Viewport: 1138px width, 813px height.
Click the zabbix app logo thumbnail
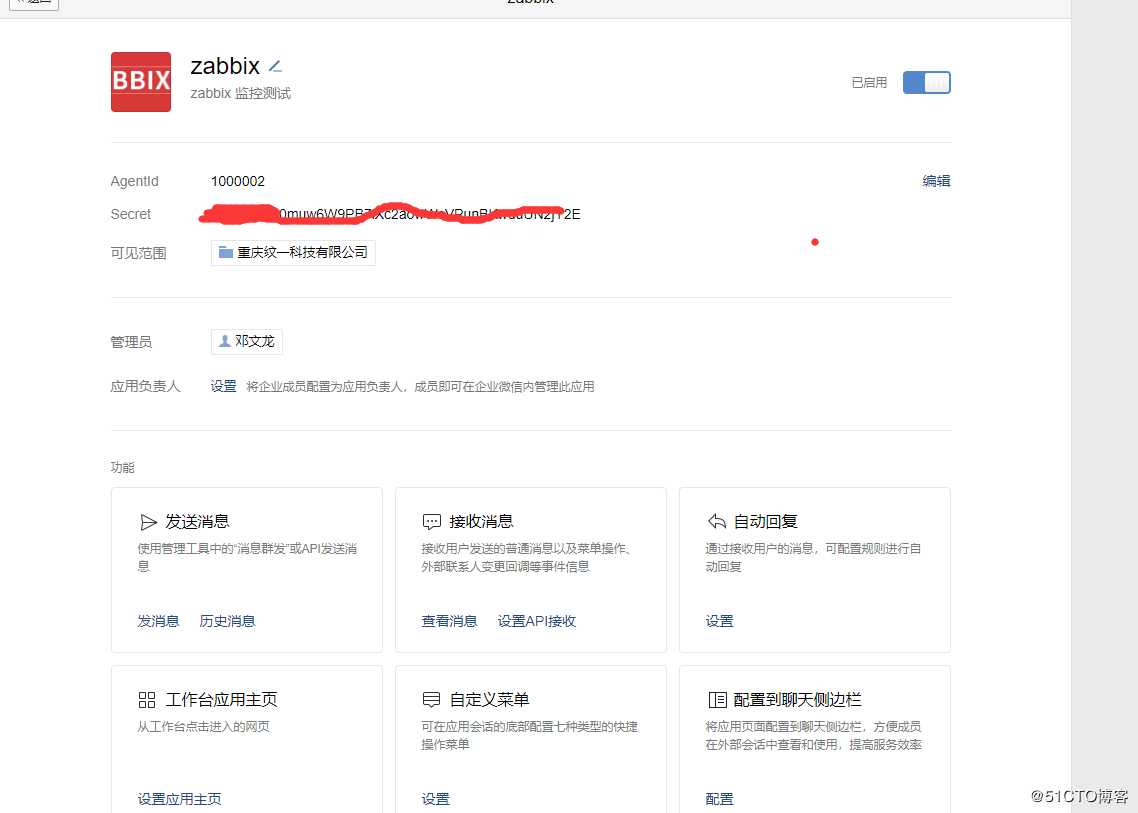point(141,82)
